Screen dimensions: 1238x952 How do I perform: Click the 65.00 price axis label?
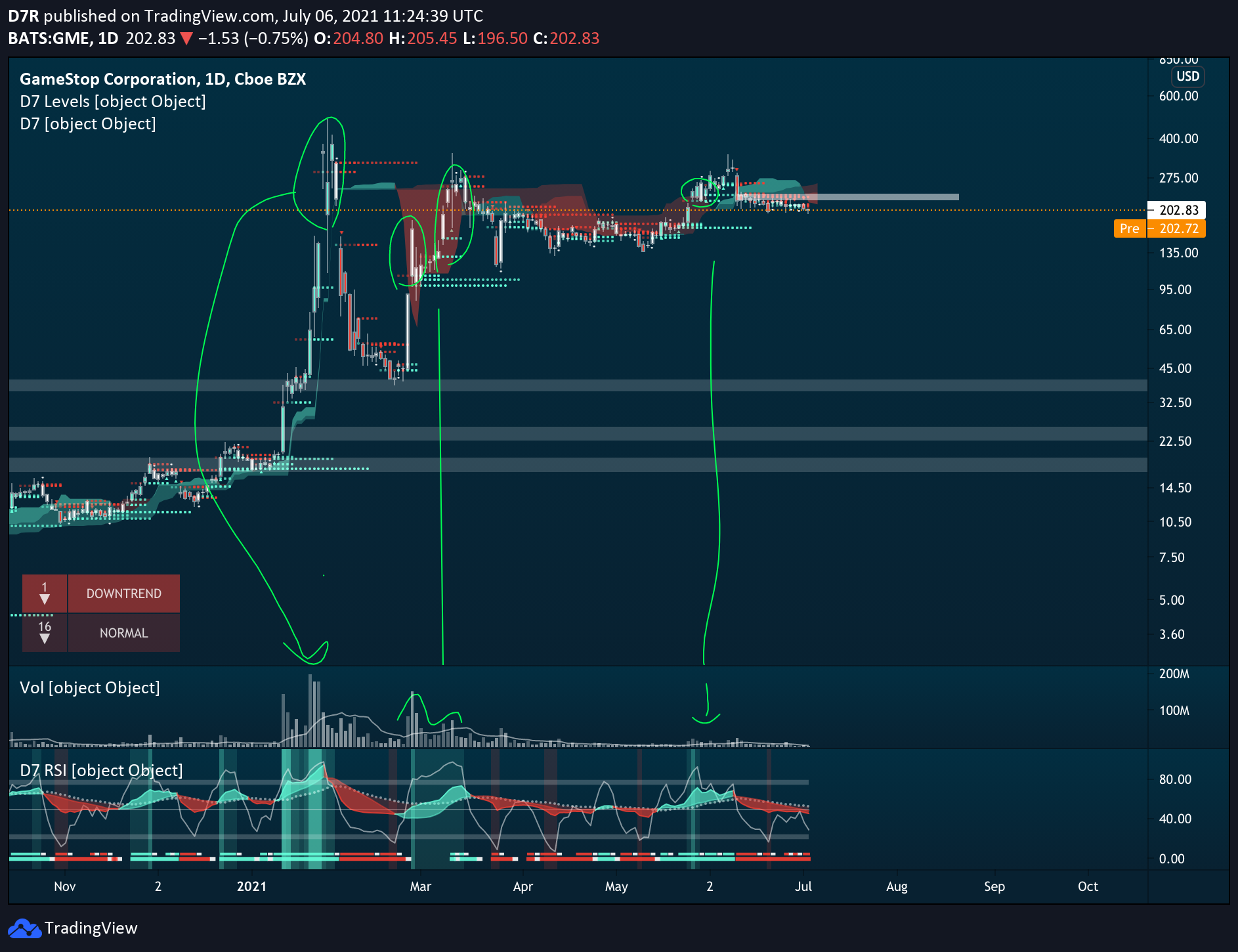point(1175,330)
